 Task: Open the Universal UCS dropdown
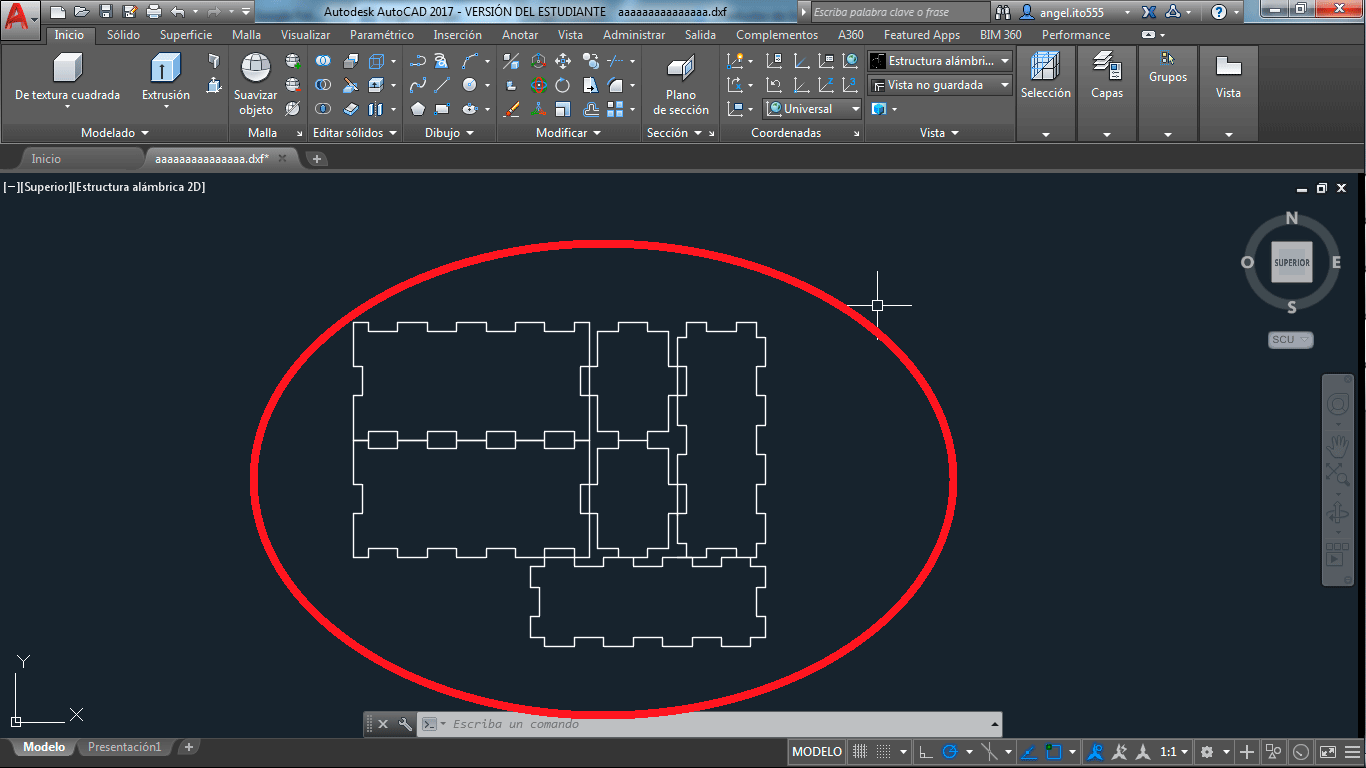(813, 109)
